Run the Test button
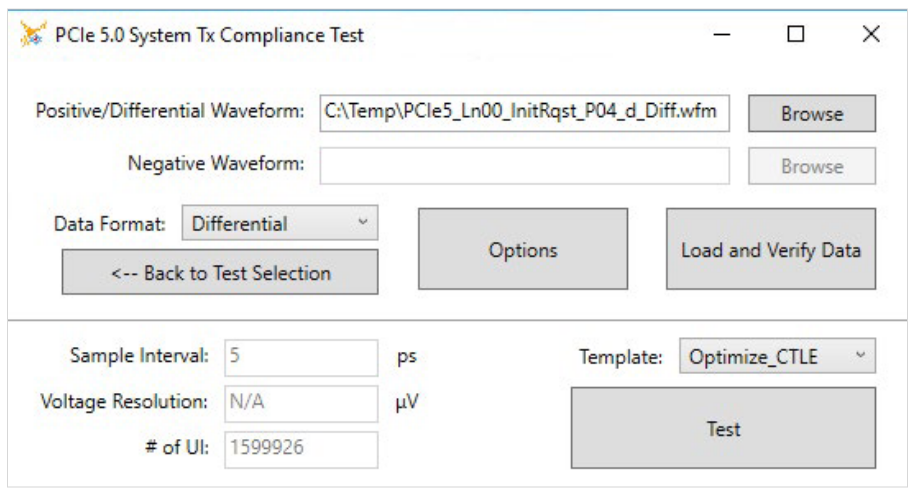Screen dimensions: 918x495 coord(723,429)
